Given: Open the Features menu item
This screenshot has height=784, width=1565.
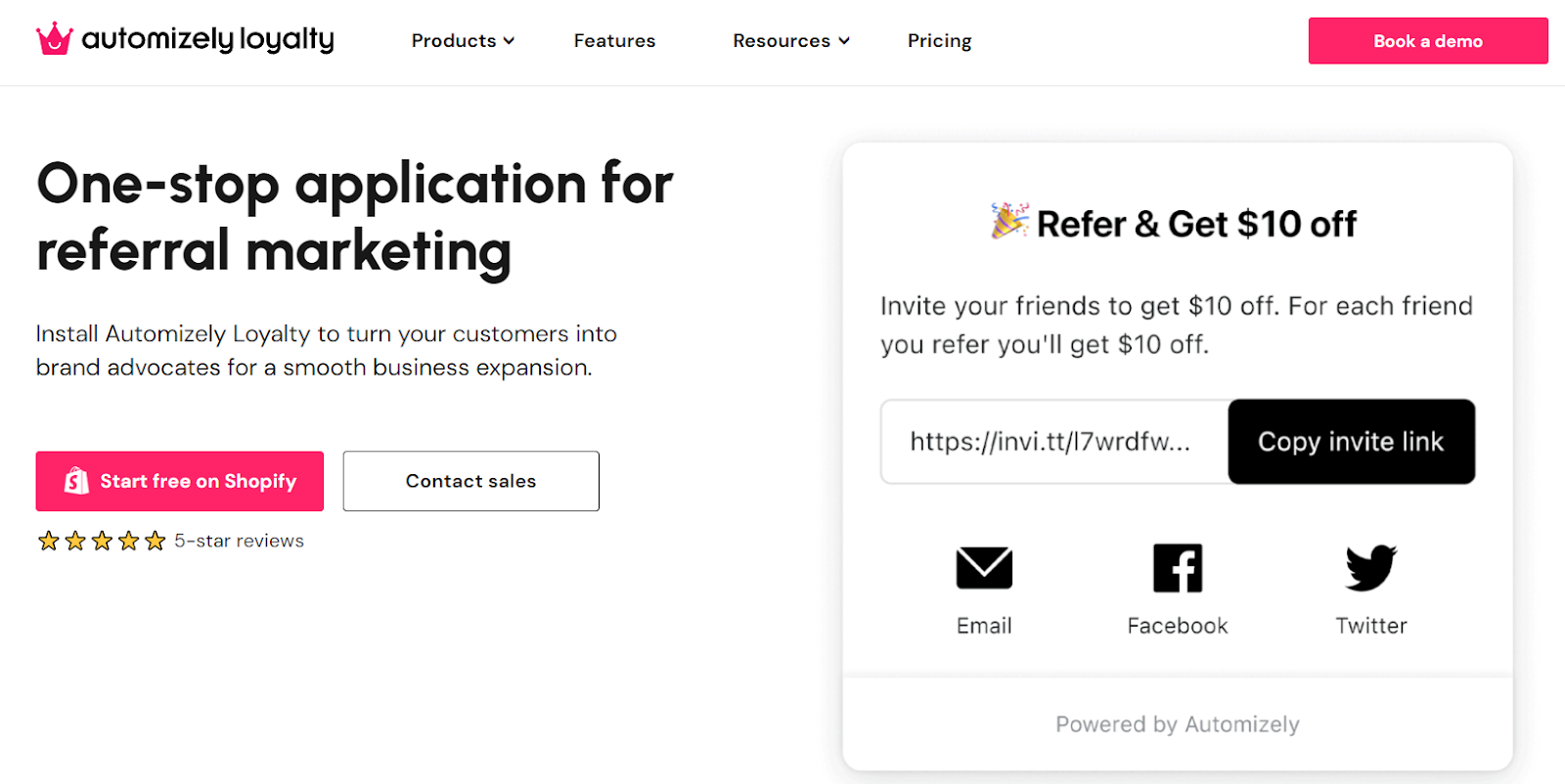Looking at the screenshot, I should click(614, 41).
